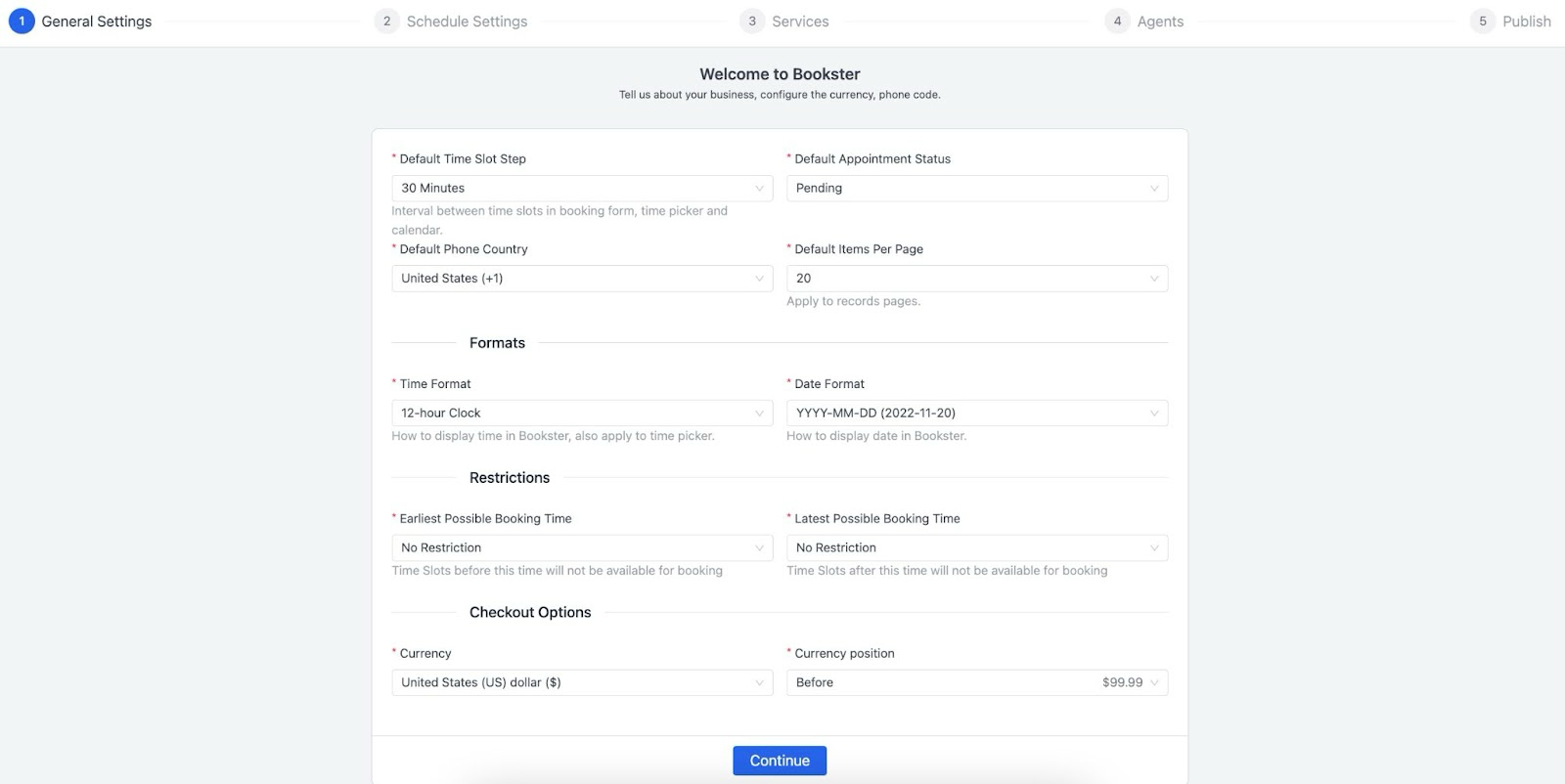Go to the Agents step
The height and width of the screenshot is (784, 1565).
[1144, 21]
